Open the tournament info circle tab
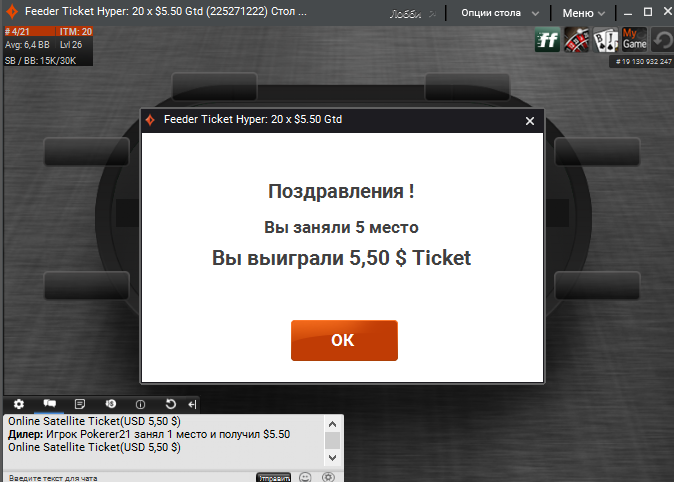Viewport: 674px width, 482px height. click(x=141, y=404)
